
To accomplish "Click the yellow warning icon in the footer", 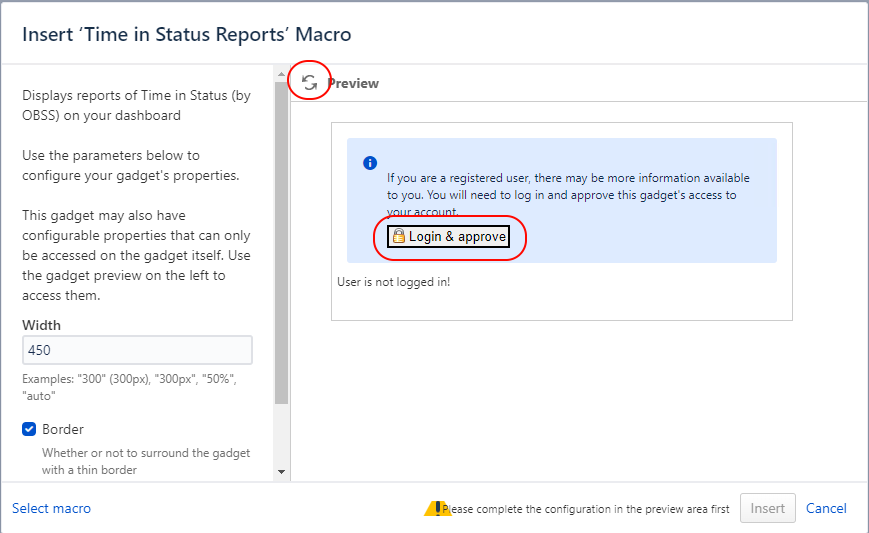I will (x=437, y=508).
